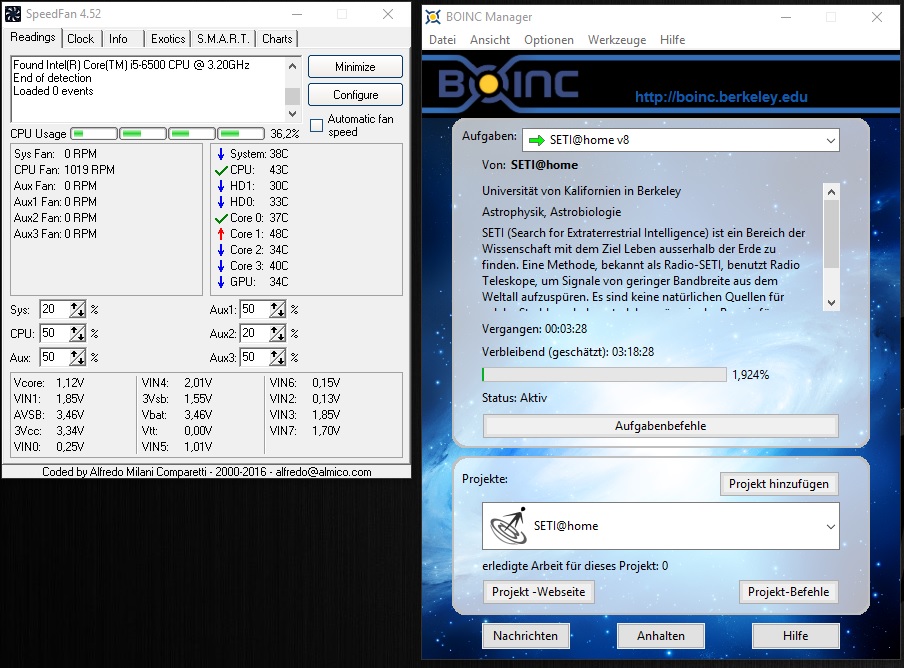Image resolution: width=904 pixels, height=668 pixels.
Task: Click the alfredo@almico.com credit line
Action: pyautogui.click(x=206, y=471)
